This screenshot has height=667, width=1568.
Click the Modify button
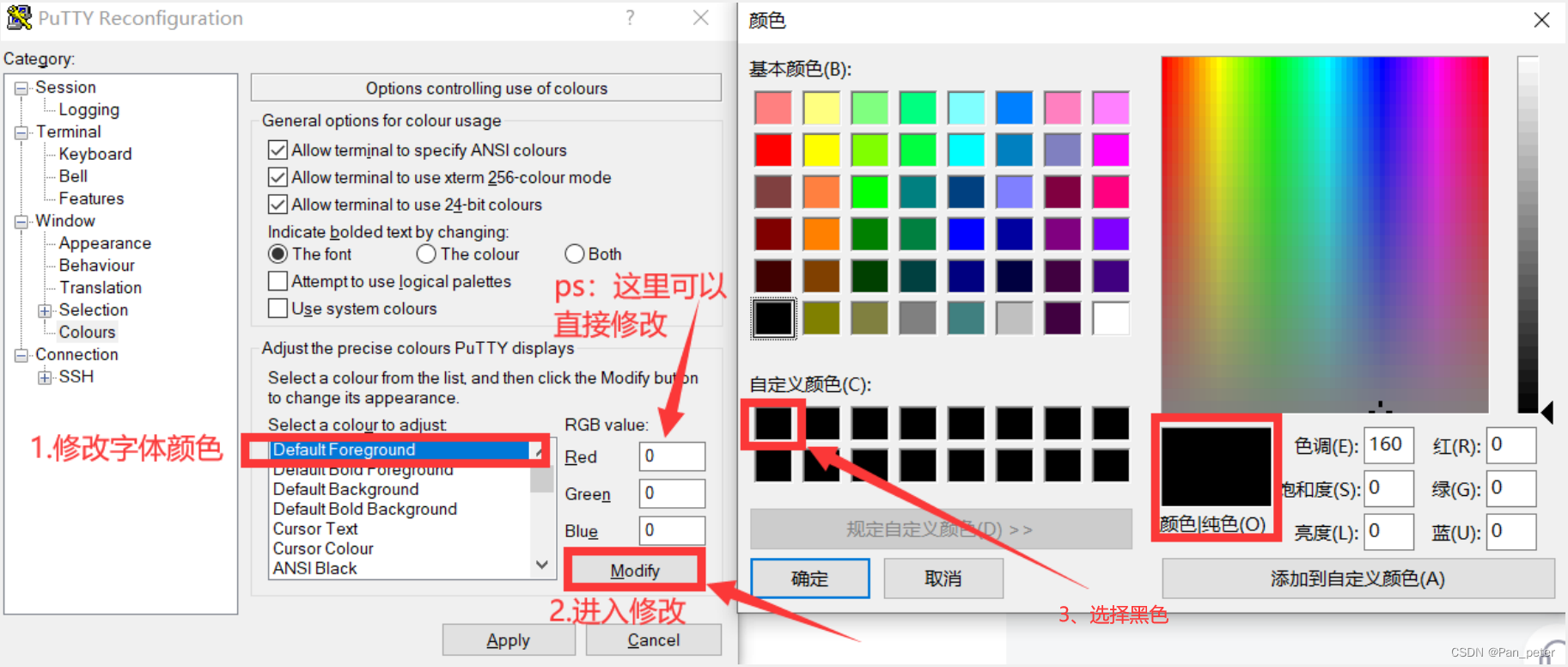635,571
